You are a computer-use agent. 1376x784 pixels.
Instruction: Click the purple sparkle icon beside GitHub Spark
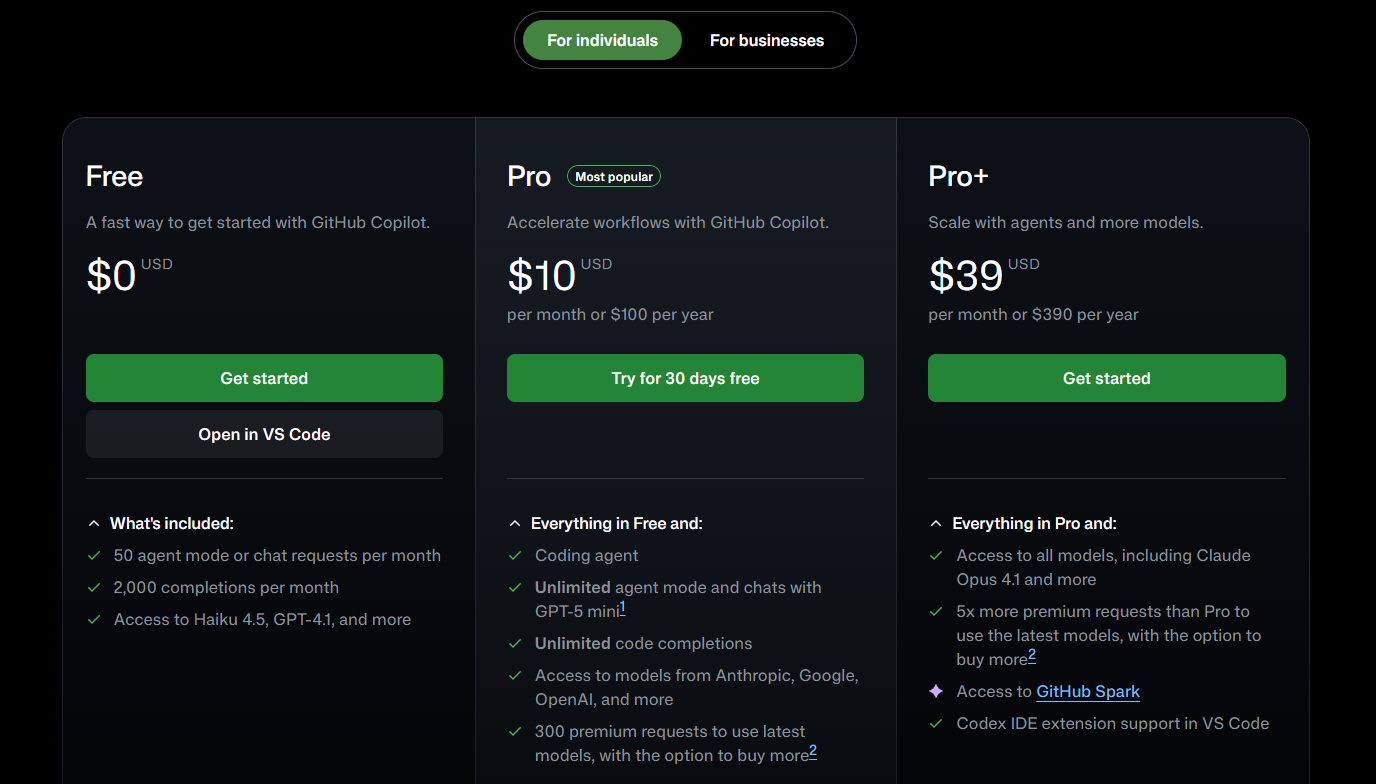[x=935, y=691]
